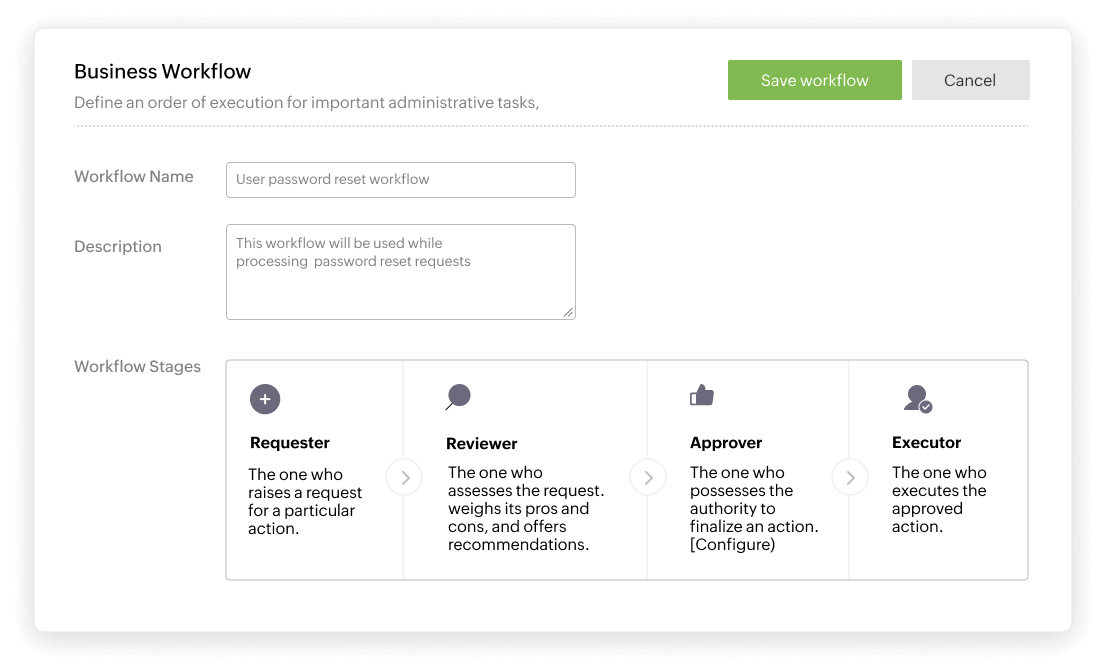Click the thumbs-up icon above Approver
Image resolution: width=1104 pixels, height=670 pixels.
coord(701,396)
